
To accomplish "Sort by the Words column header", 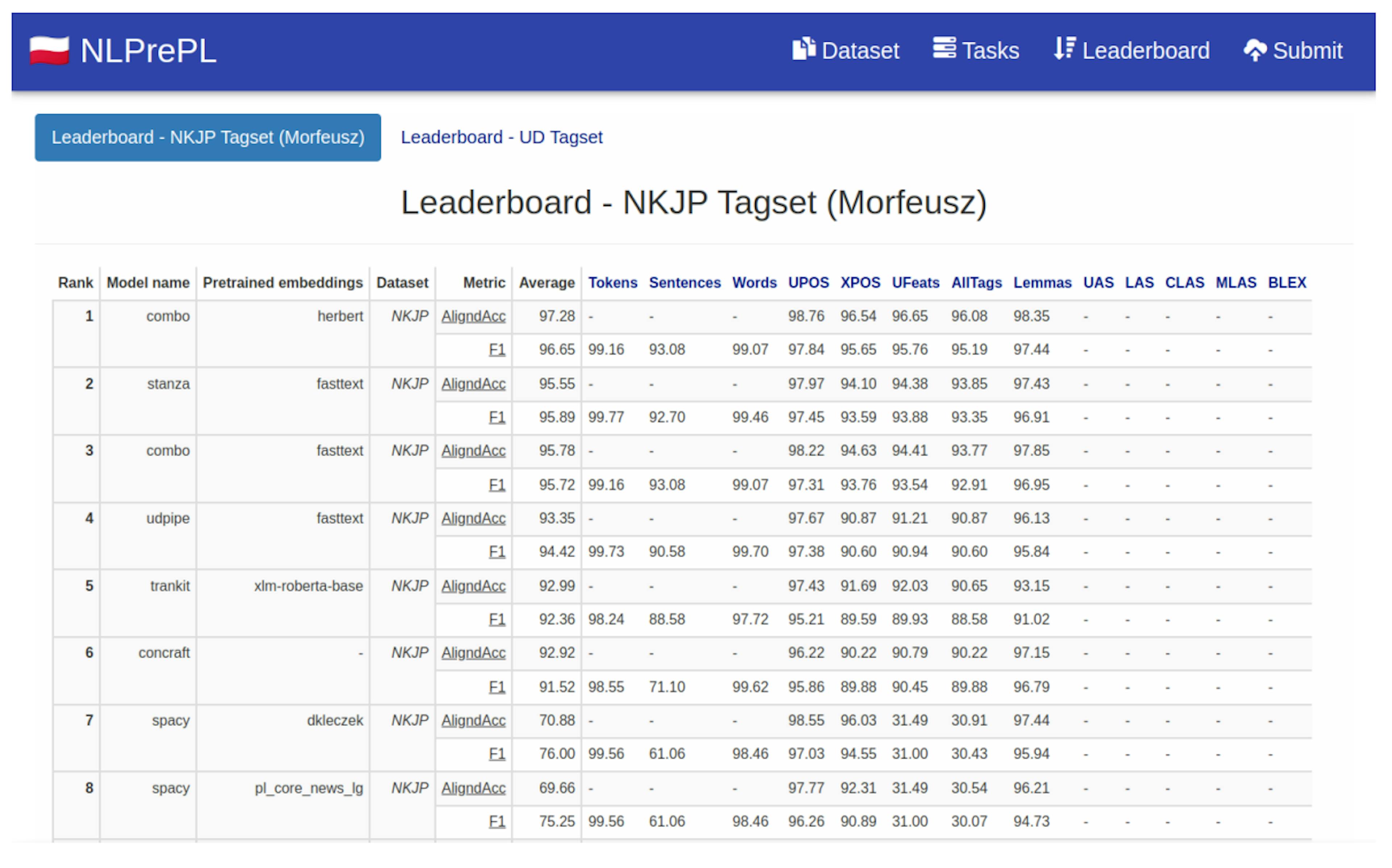I will point(754,282).
